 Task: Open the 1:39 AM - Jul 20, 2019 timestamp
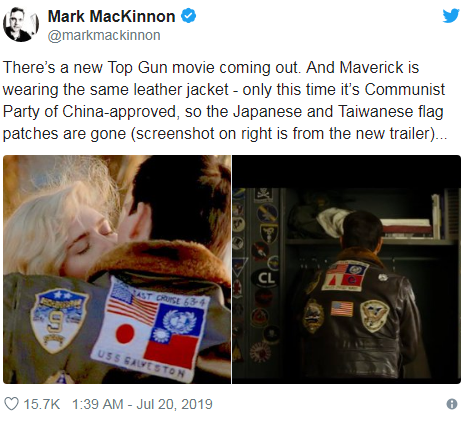coord(142,404)
